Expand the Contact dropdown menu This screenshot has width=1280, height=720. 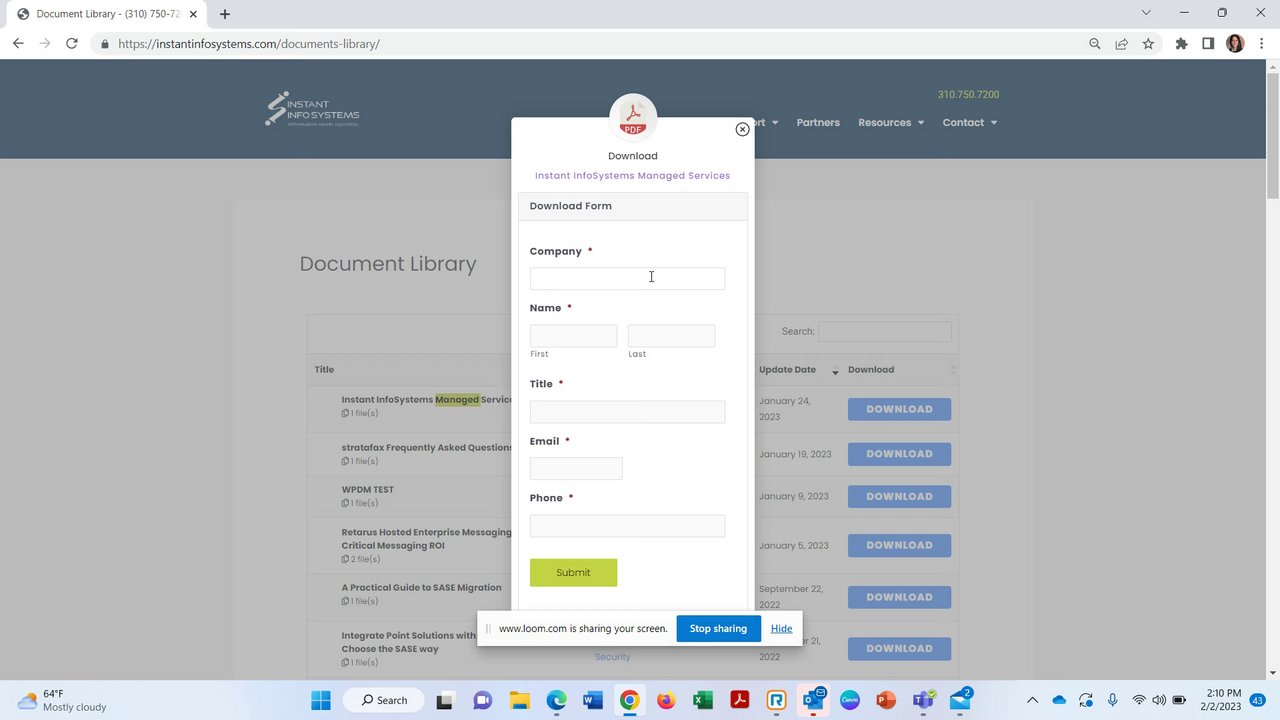[x=970, y=122]
